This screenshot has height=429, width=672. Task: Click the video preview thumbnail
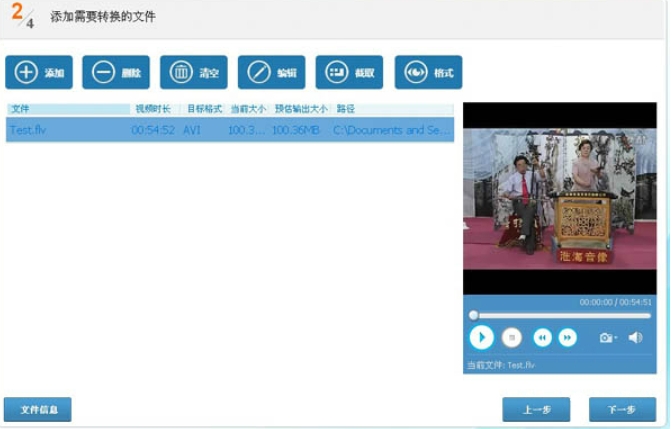[x=560, y=198]
